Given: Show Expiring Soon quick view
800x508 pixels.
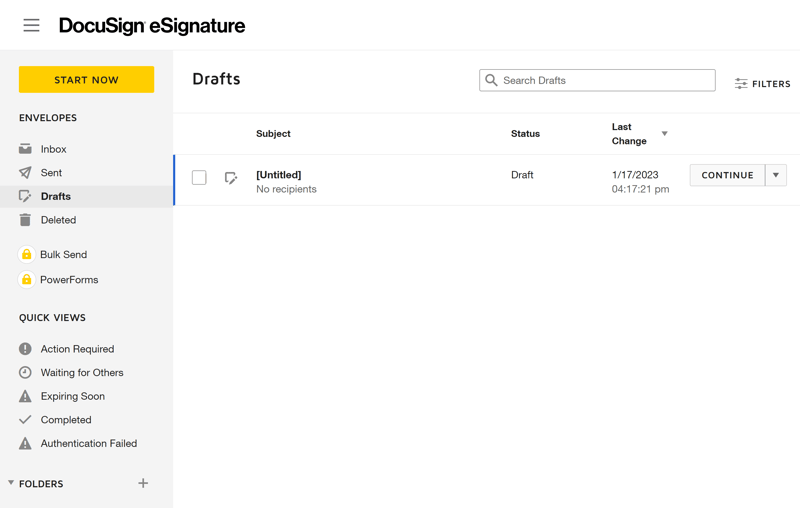Looking at the screenshot, I should (x=73, y=396).
